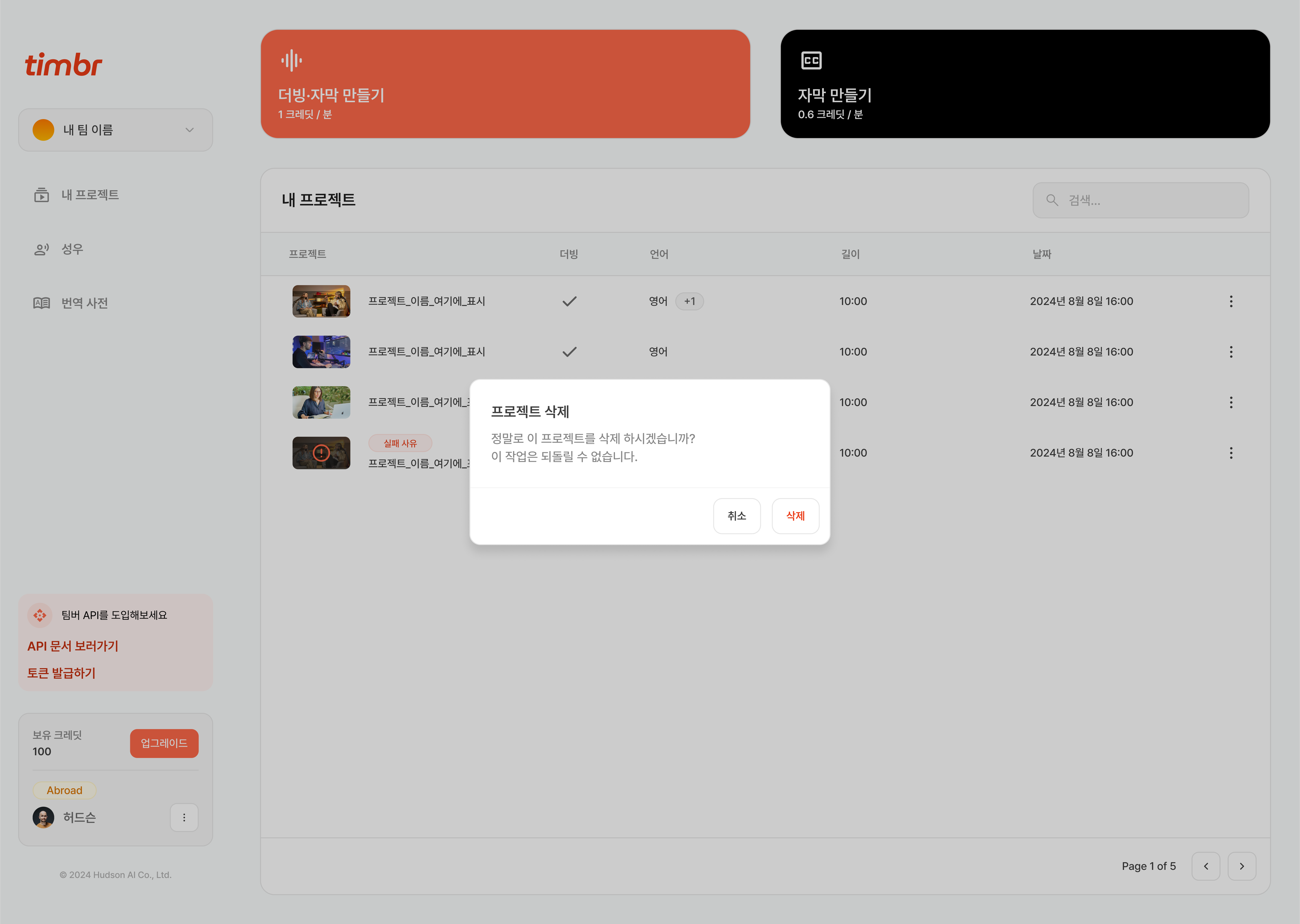Screen dimensions: 1300x924
Task: Click the 업그레이드 credit button
Action: click(x=164, y=743)
